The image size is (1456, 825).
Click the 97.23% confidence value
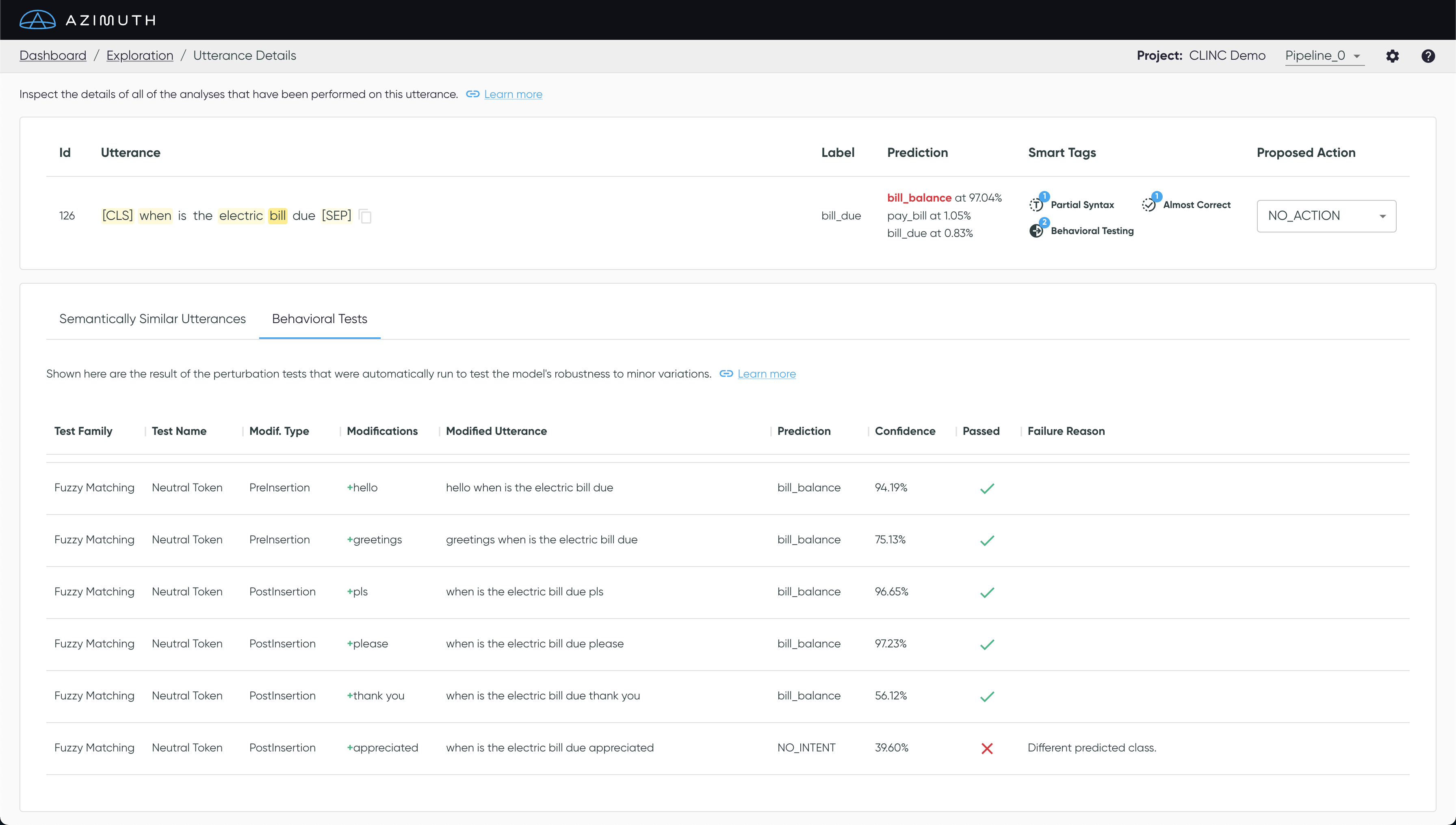(x=891, y=644)
